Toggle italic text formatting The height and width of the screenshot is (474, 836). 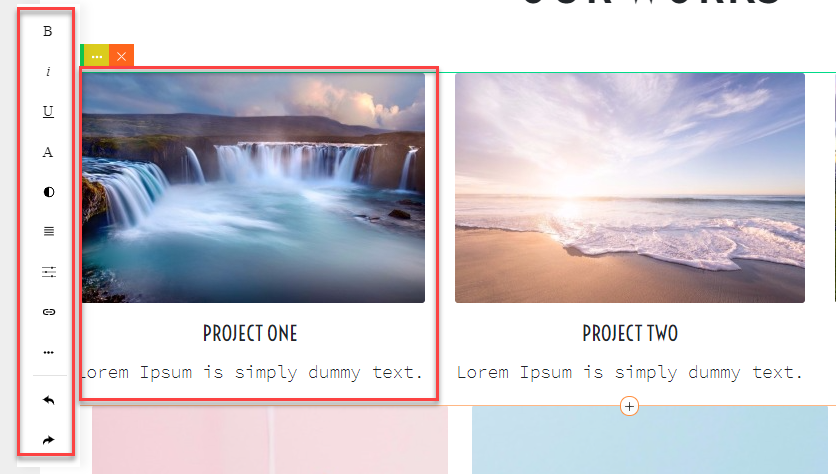point(48,71)
